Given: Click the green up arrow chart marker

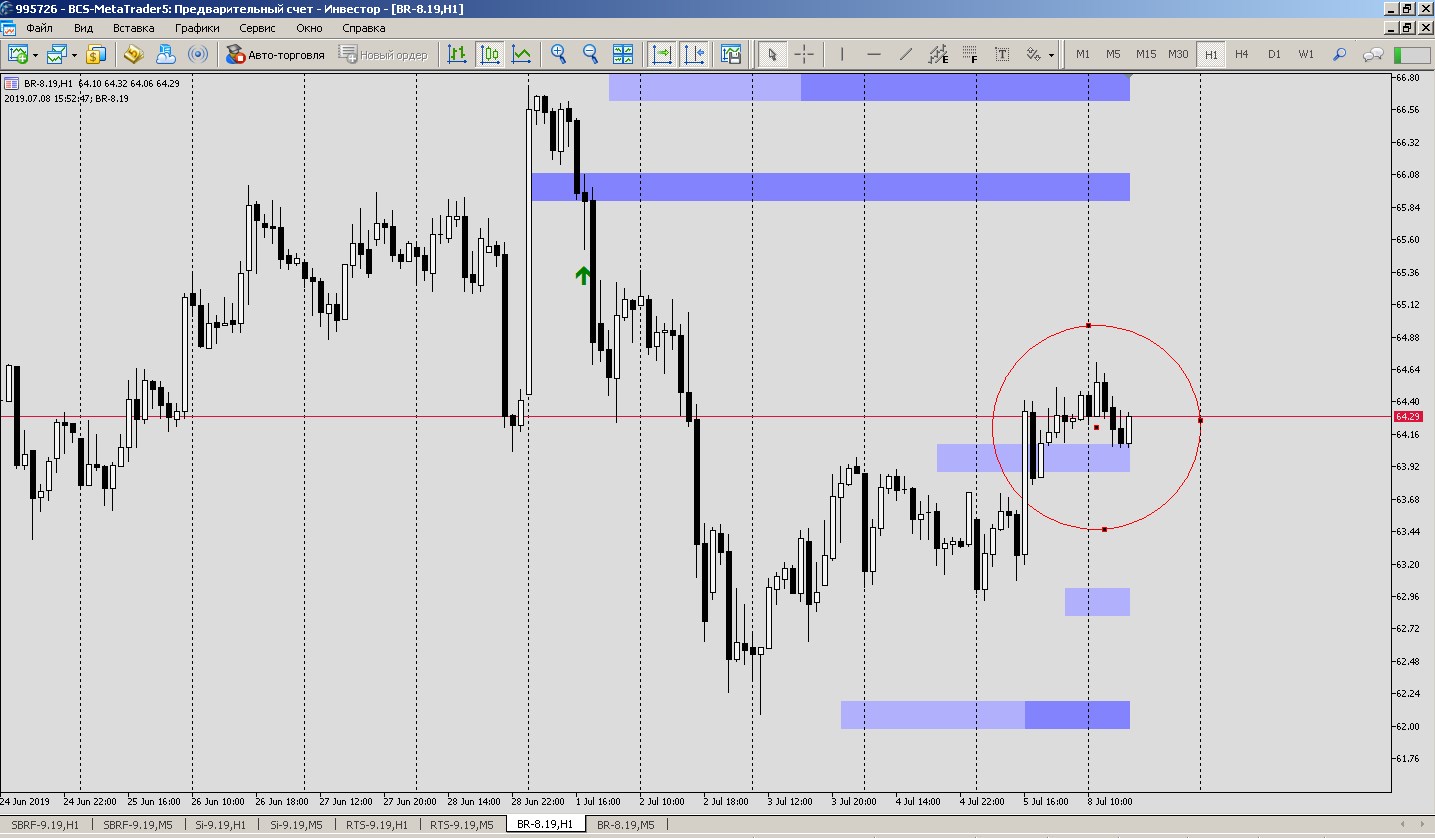Looking at the screenshot, I should click(583, 276).
